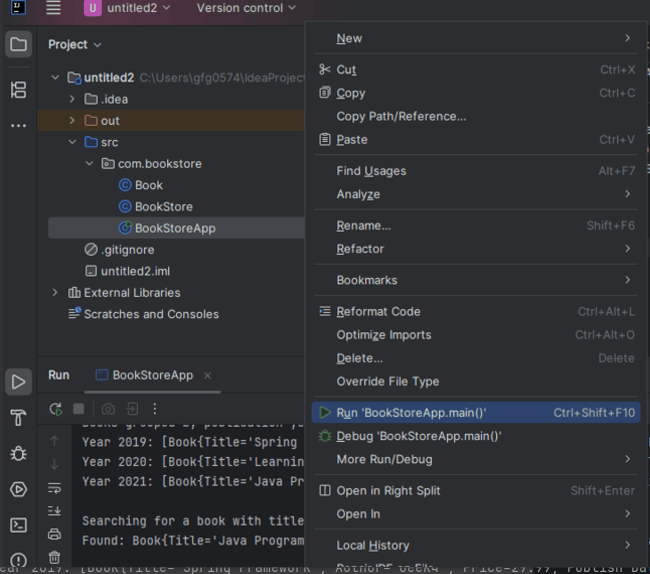Toggle soft-wrap in the Run console
The image size is (650, 574).
tap(55, 487)
